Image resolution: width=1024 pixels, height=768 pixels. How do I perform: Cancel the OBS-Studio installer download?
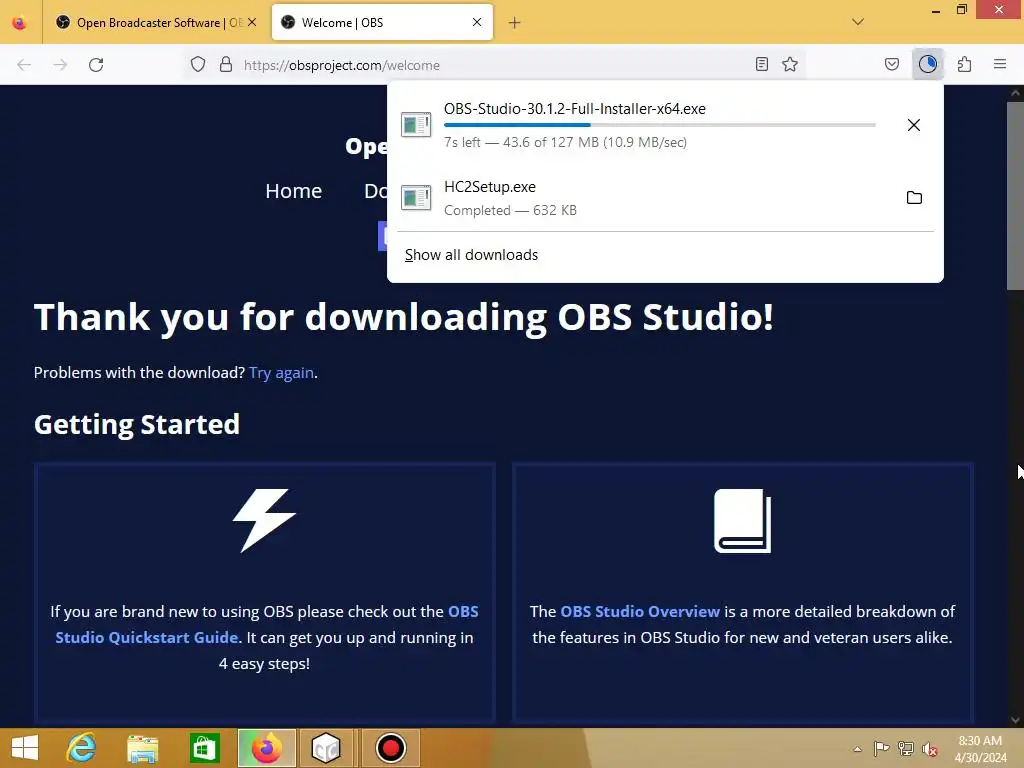click(x=914, y=125)
